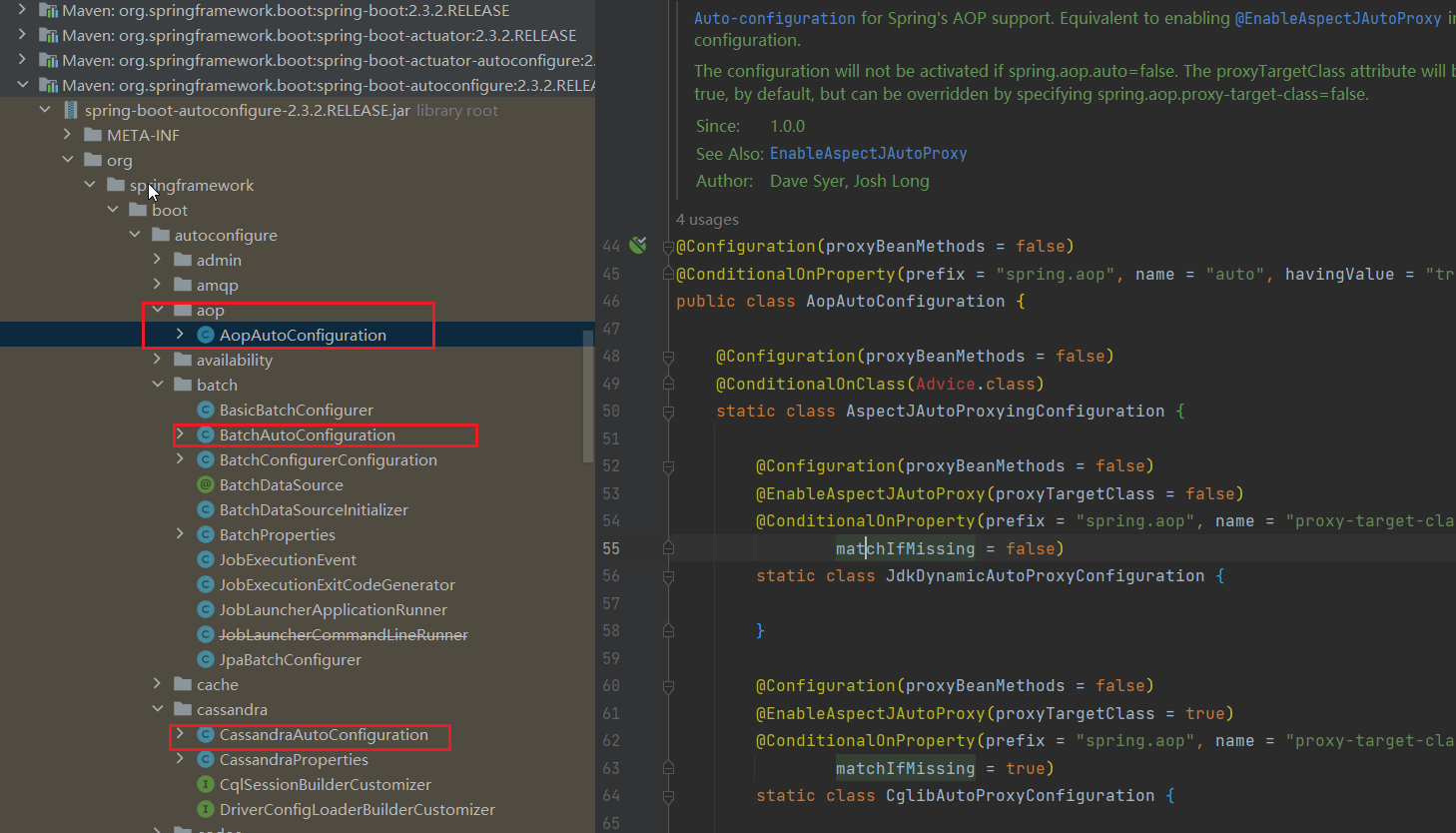Click the springframework package folder icon
Image resolution: width=1456 pixels, height=833 pixels.
116,185
